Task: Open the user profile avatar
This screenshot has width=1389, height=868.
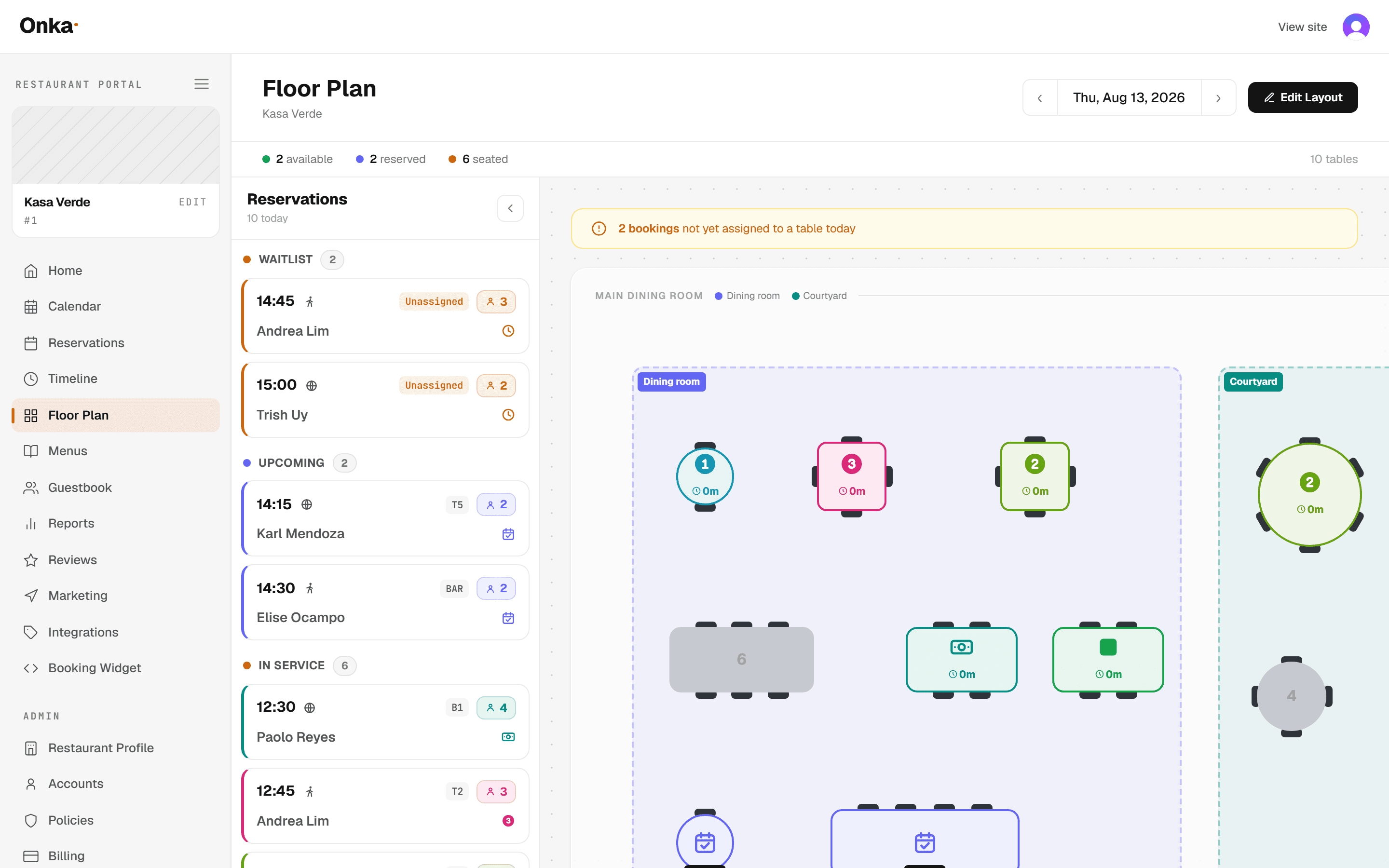Action: click(1356, 27)
